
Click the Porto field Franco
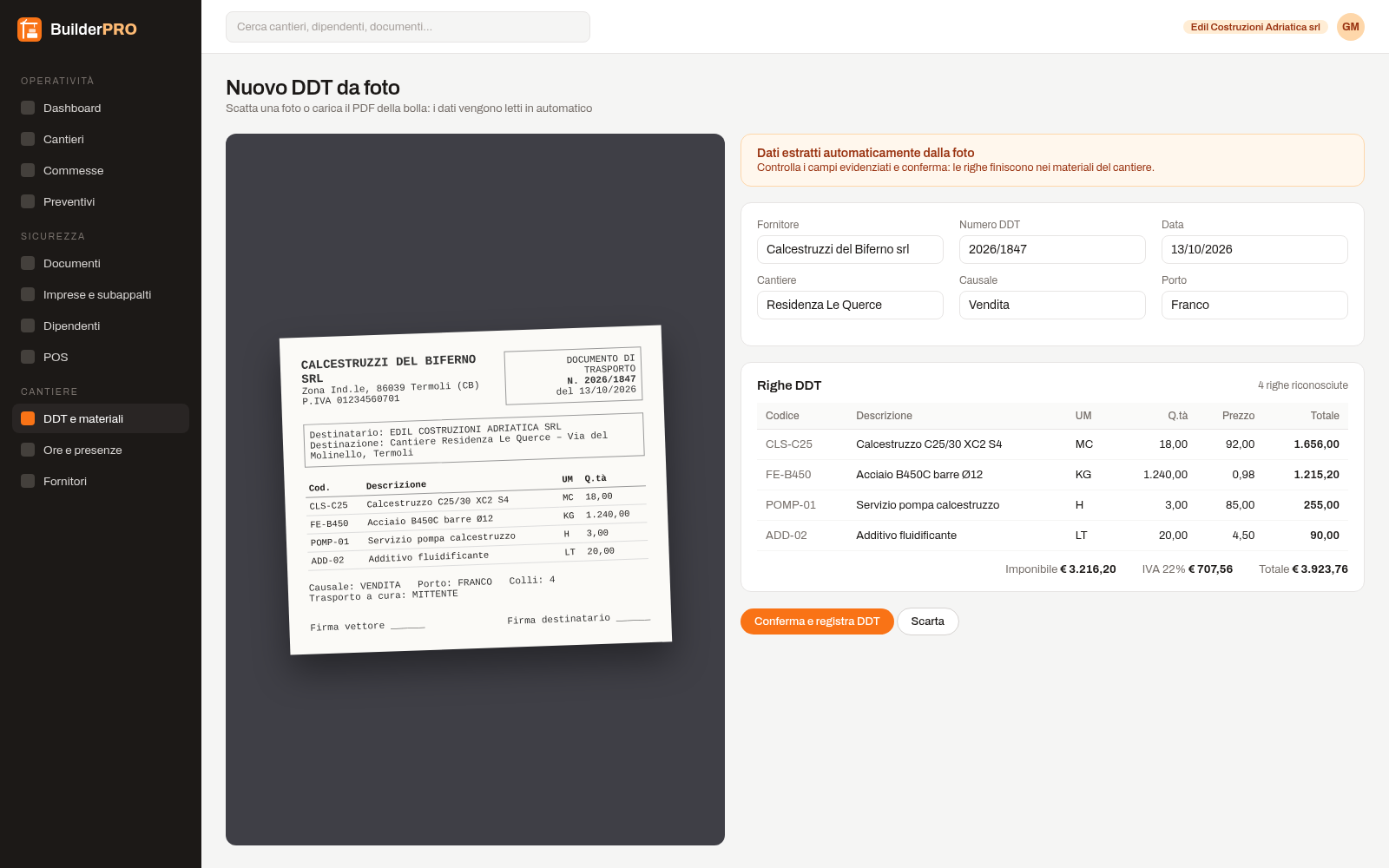coord(1254,305)
